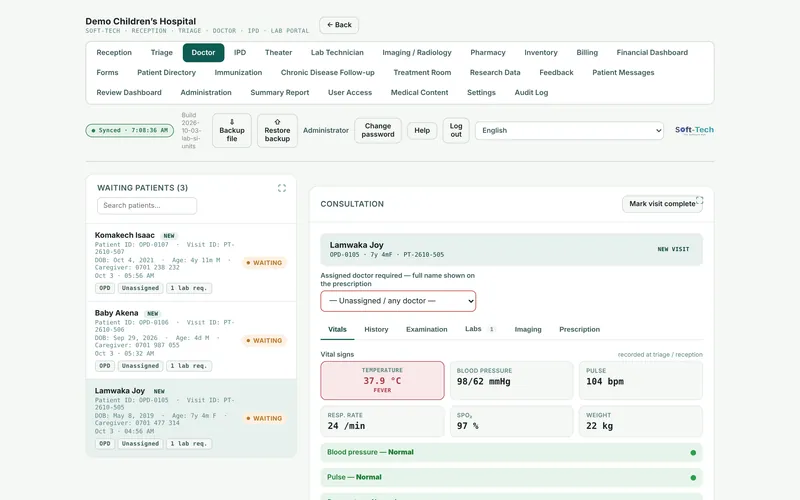Viewport: 800px width, 500px height.
Task: Click OPD tag on Lamwaka Joy card
Action: tap(105, 444)
